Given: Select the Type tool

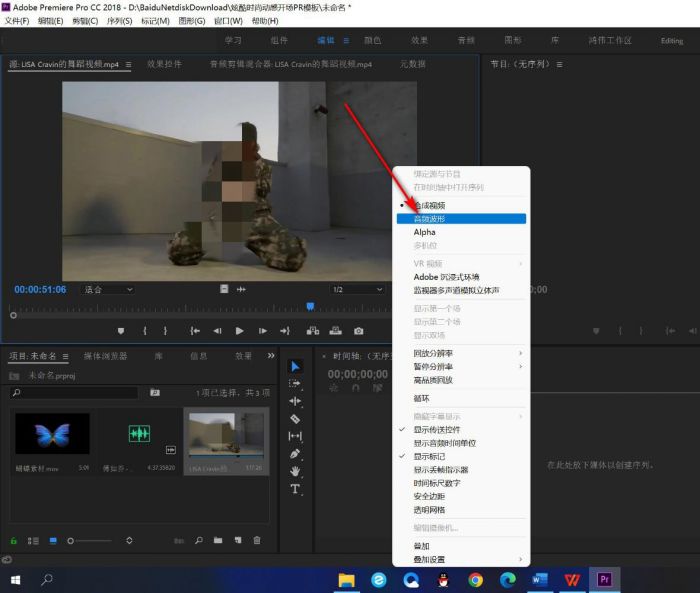Looking at the screenshot, I should click(295, 489).
